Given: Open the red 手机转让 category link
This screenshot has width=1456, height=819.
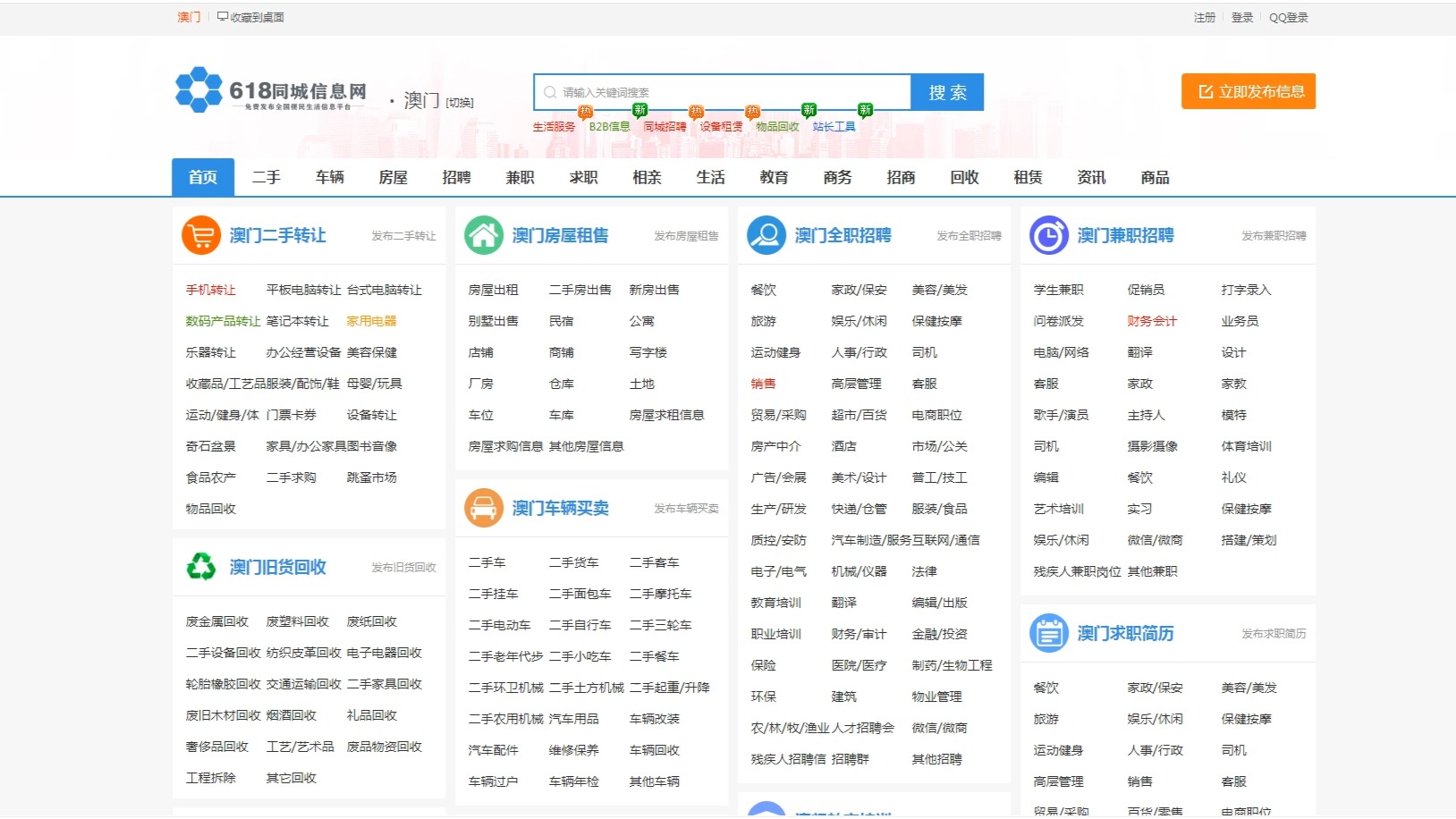Looking at the screenshot, I should pos(211,290).
